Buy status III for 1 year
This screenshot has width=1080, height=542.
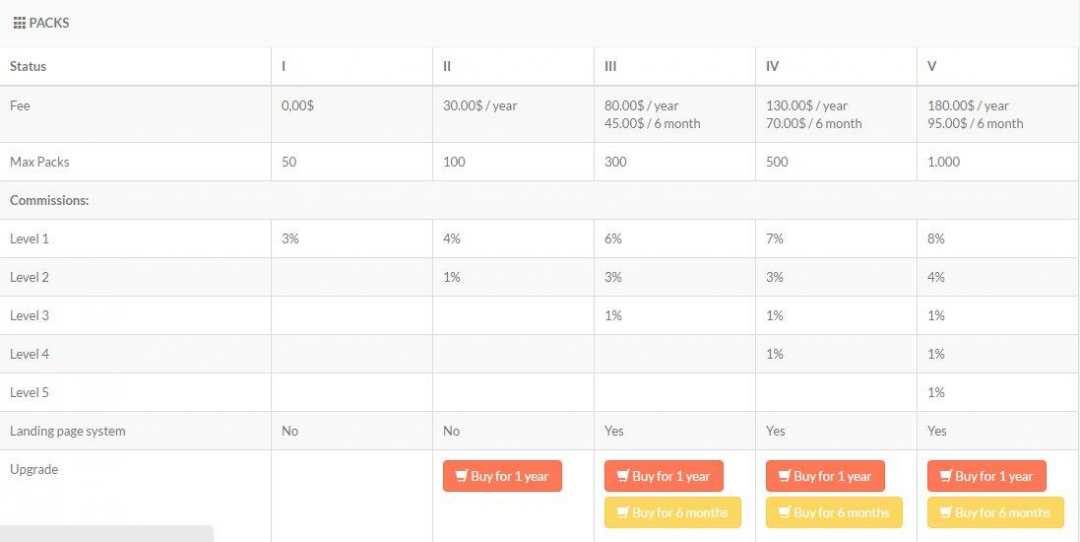[664, 477]
